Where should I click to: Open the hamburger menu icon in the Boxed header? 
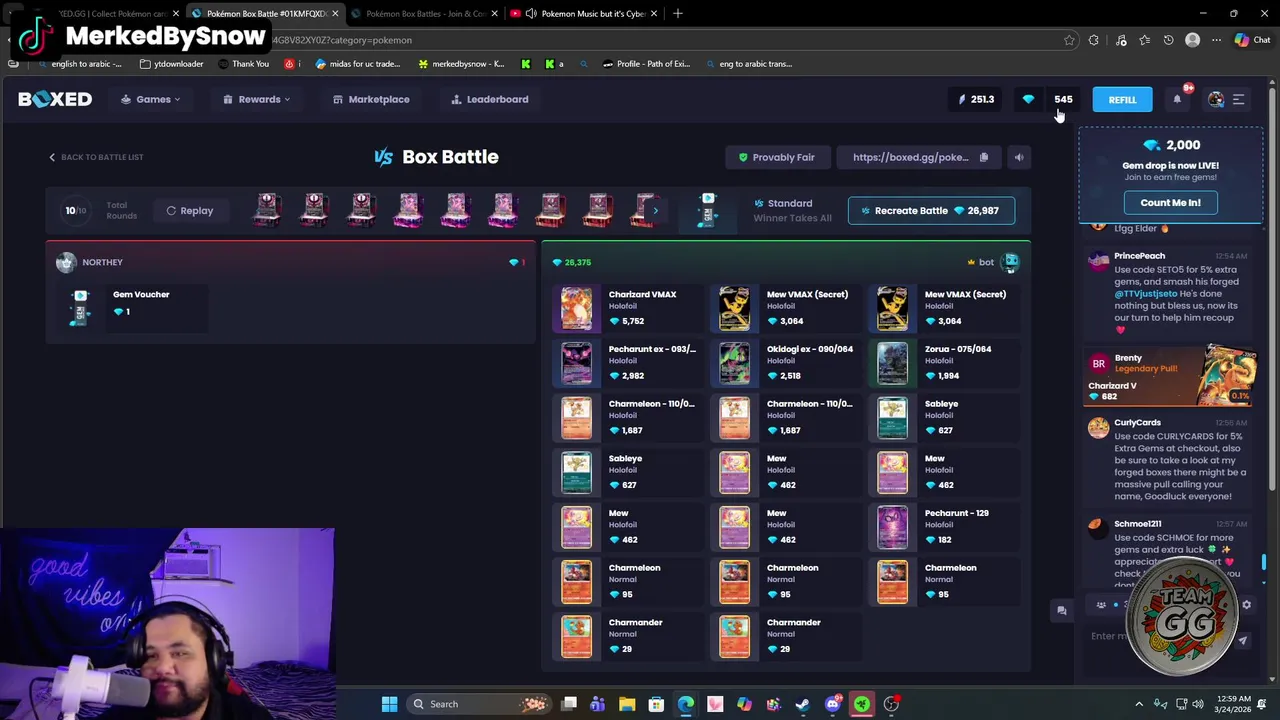pyautogui.click(x=1238, y=99)
